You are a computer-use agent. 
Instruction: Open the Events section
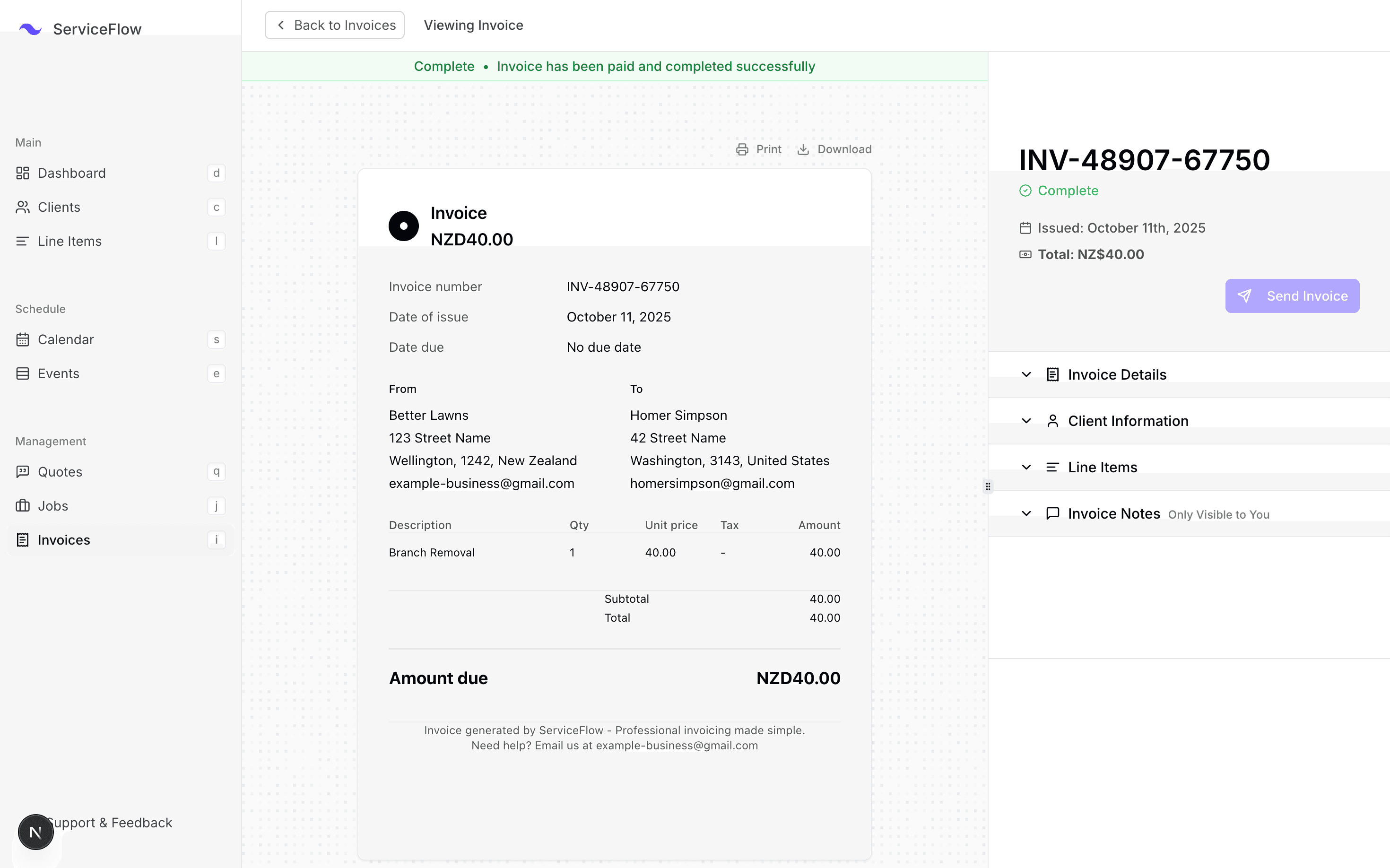point(58,373)
